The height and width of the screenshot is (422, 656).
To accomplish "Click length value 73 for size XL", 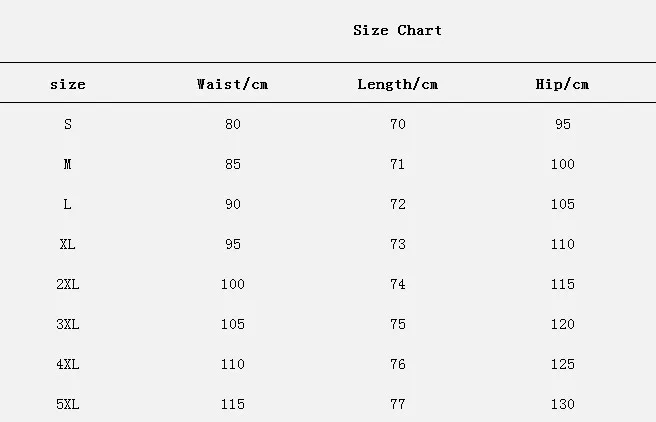I will pyautogui.click(x=398, y=244).
